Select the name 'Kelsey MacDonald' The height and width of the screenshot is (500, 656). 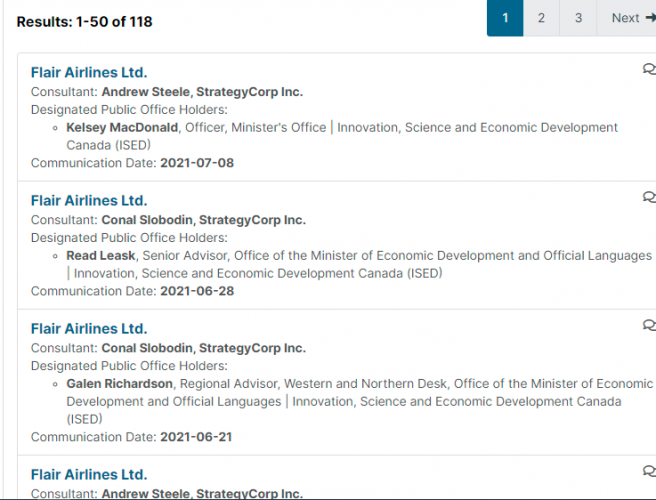(122, 128)
